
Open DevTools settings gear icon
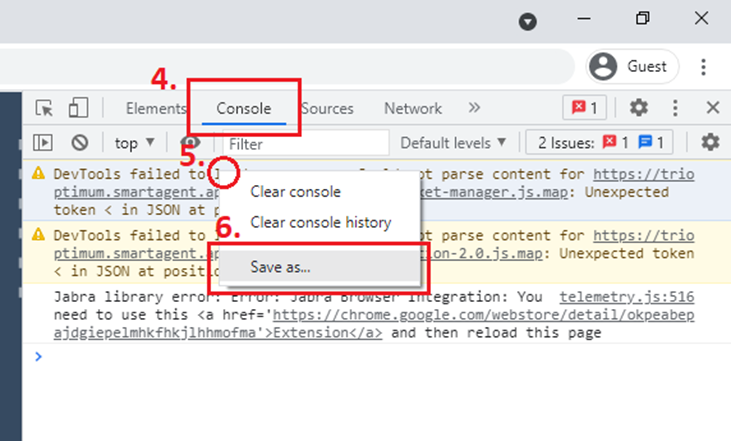638,108
